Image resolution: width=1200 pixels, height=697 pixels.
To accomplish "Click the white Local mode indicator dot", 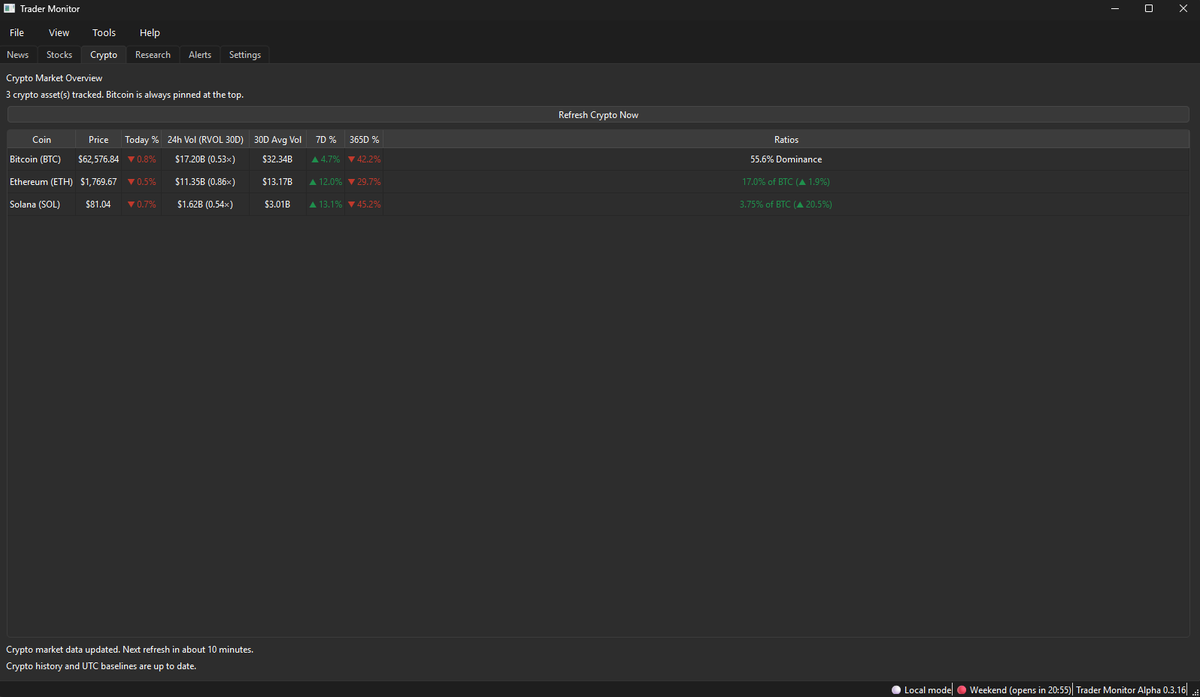I will [x=896, y=690].
